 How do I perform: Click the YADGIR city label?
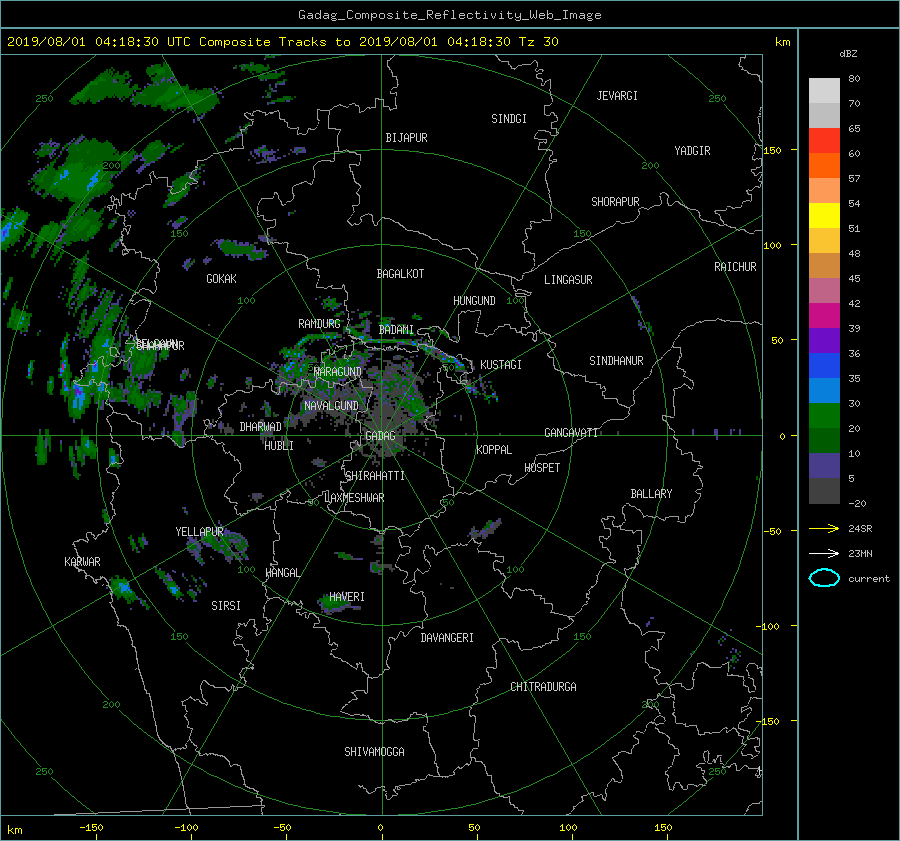coord(692,151)
